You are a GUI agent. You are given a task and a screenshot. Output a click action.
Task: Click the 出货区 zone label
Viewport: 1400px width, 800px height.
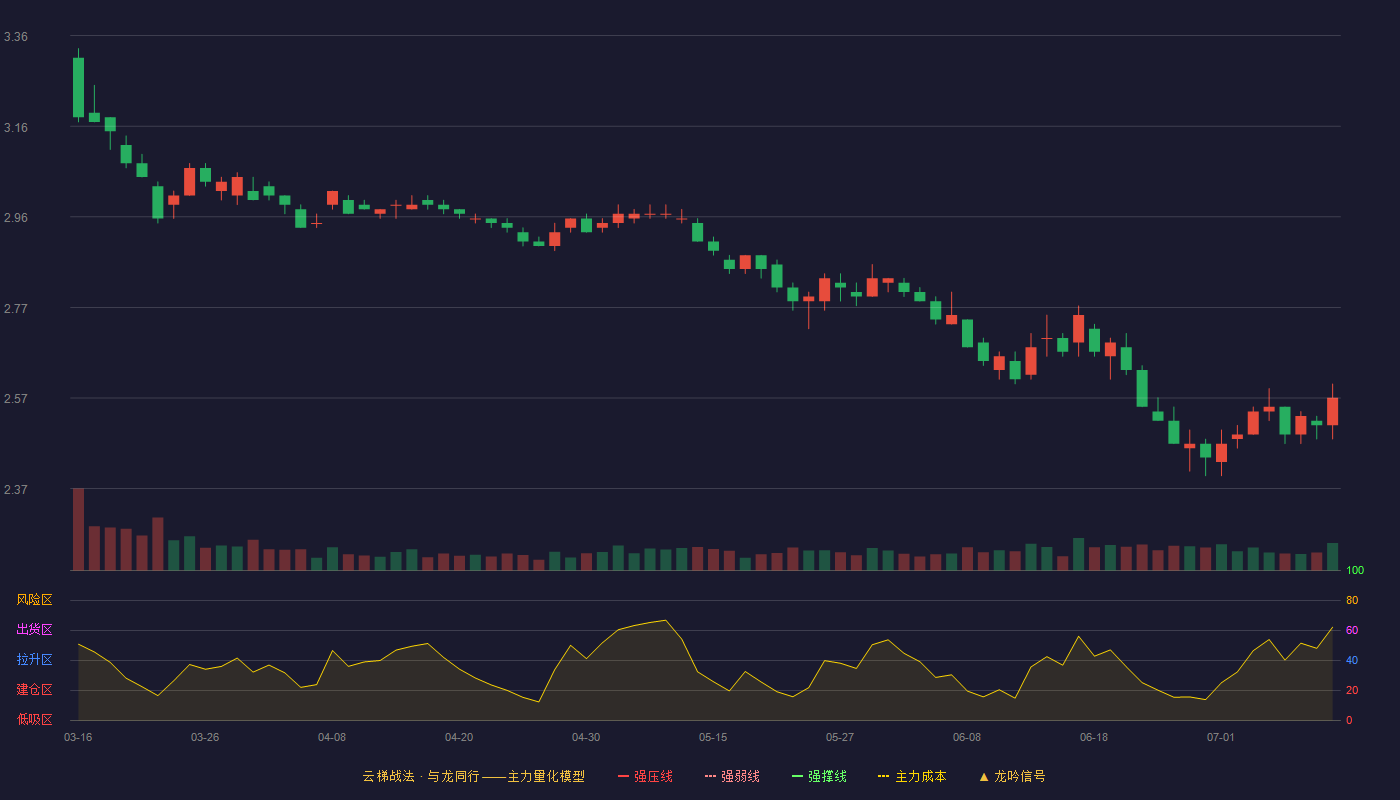(x=34, y=630)
